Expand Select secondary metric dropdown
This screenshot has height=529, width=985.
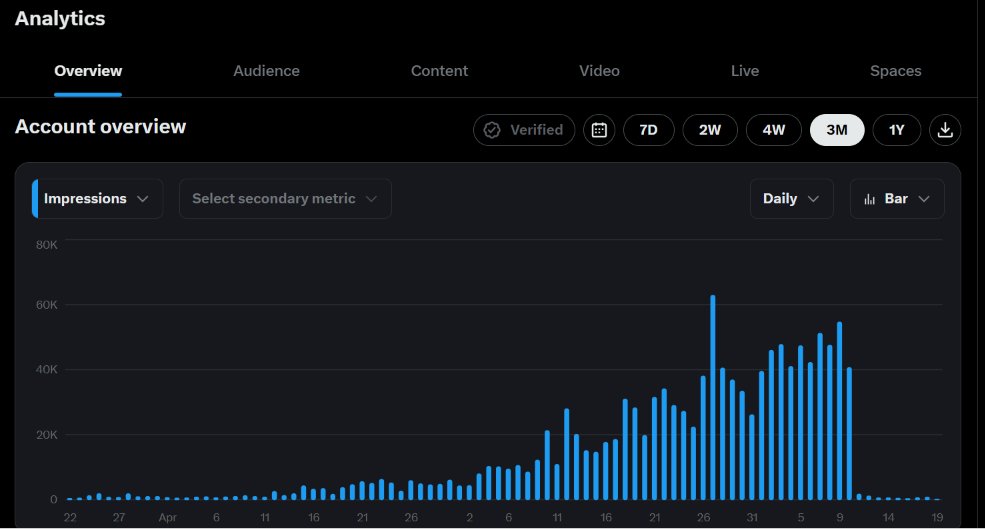click(285, 199)
